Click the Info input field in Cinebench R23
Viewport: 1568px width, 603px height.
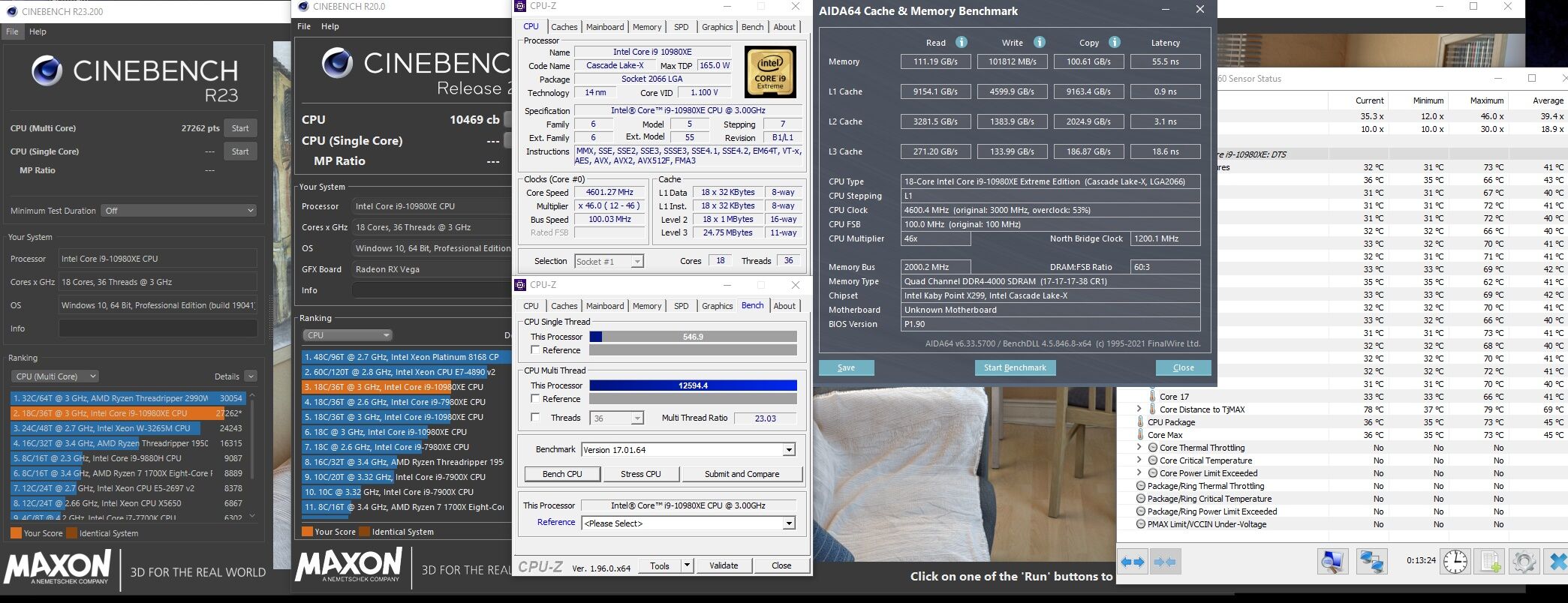click(x=158, y=328)
